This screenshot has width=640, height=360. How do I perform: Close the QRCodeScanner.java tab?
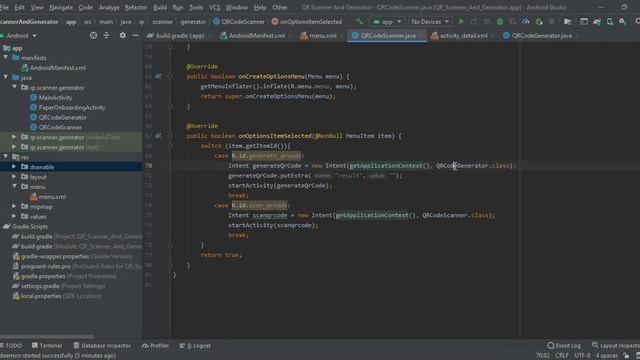click(422, 36)
